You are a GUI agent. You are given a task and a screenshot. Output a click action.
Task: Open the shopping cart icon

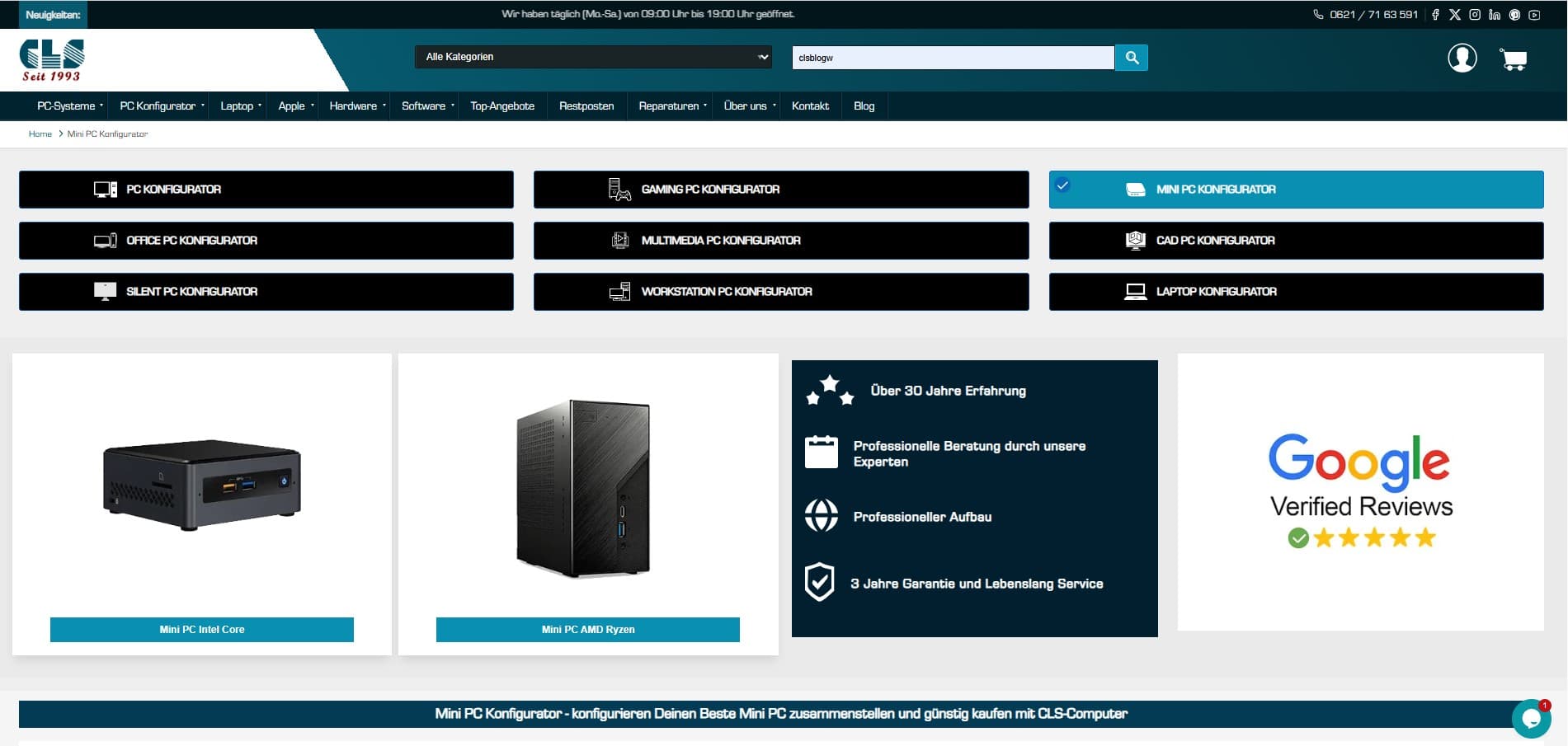(x=1514, y=59)
